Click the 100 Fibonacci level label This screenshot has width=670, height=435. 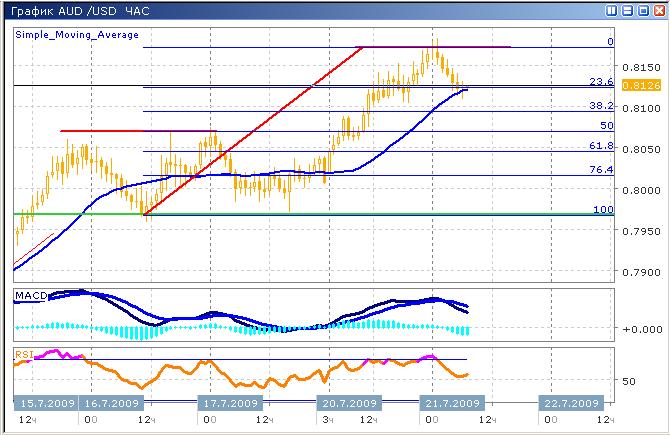603,208
